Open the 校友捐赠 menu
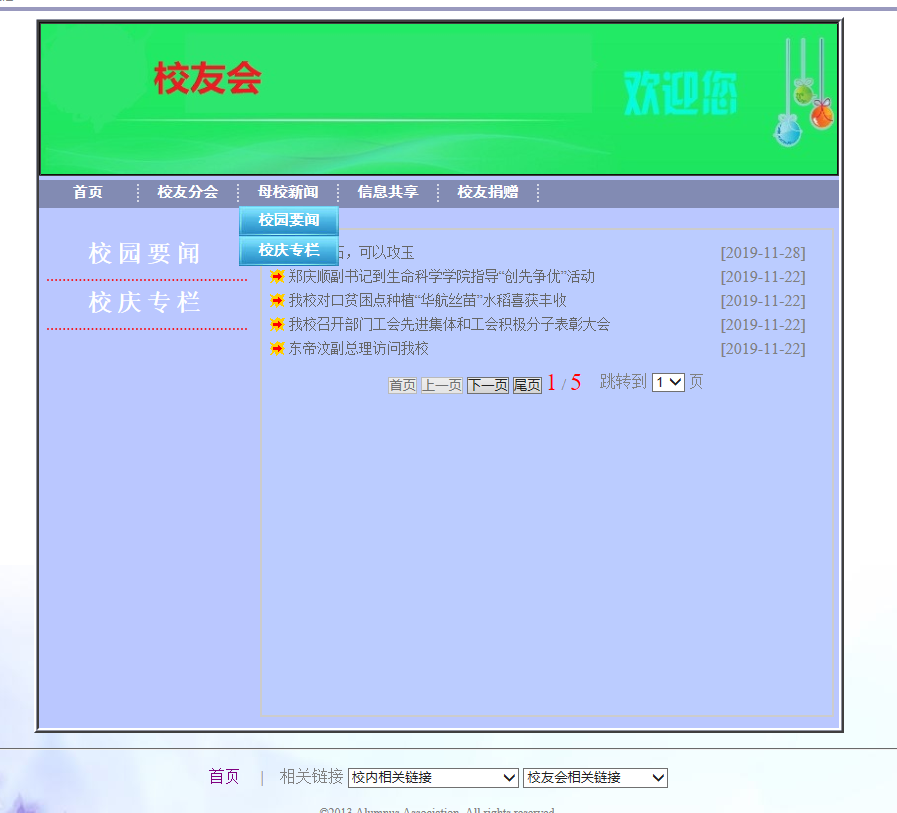This screenshot has width=897, height=813. 488,193
